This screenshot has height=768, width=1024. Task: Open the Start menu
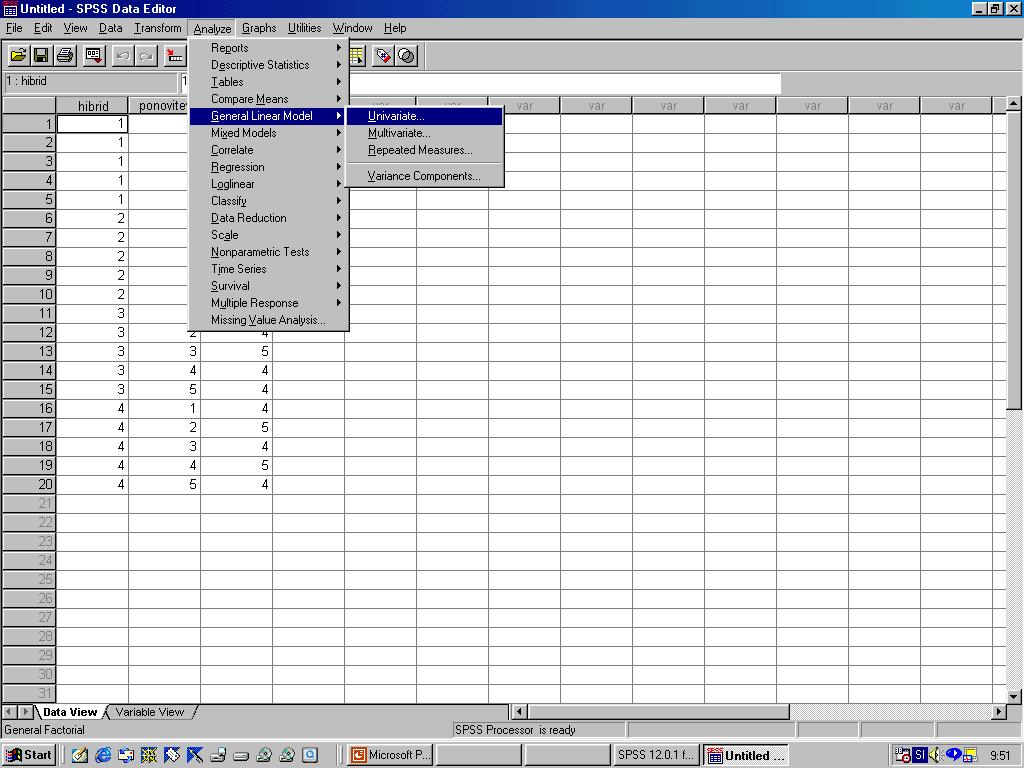point(29,755)
